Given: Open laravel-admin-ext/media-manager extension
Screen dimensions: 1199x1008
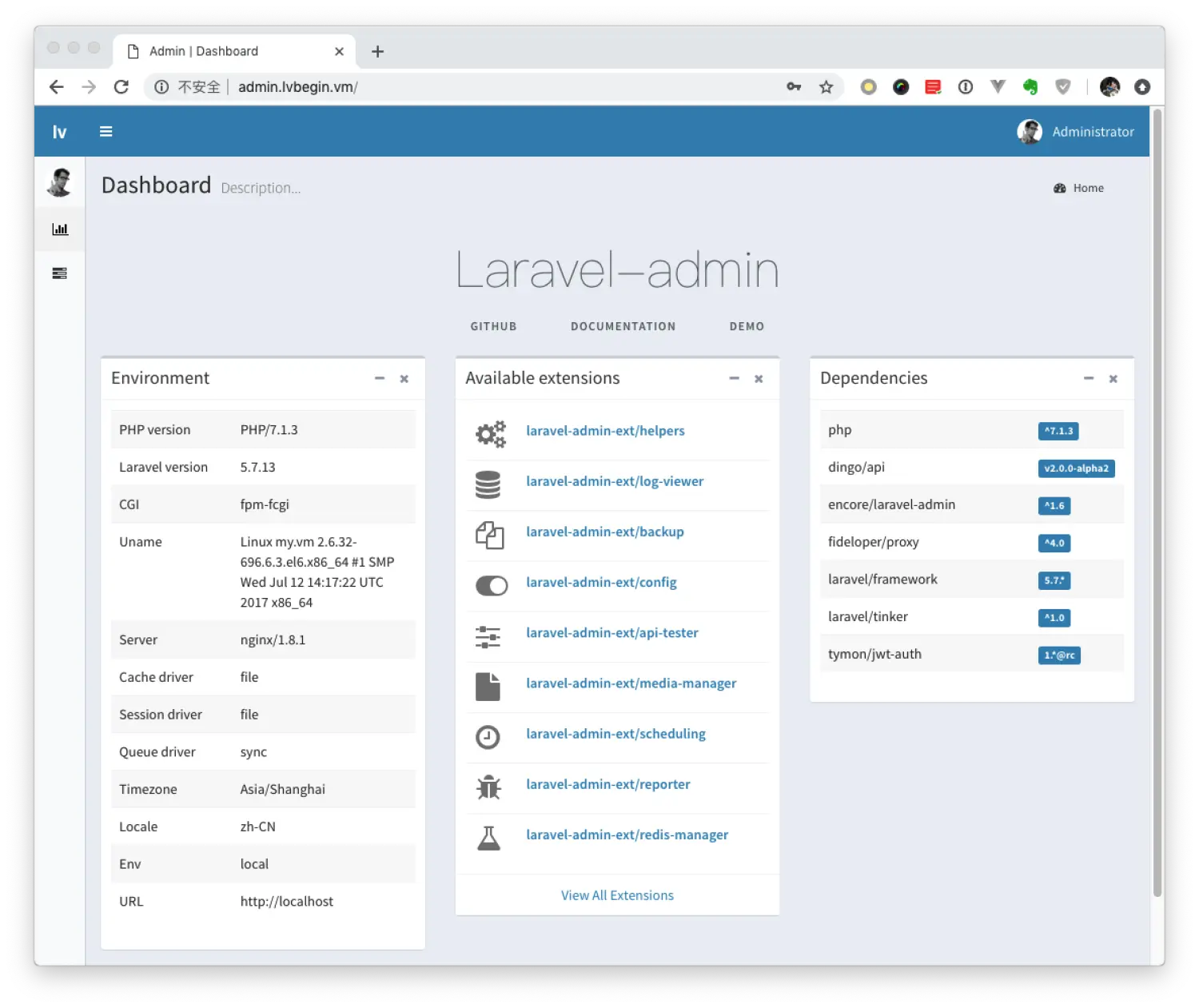Looking at the screenshot, I should click(x=631, y=683).
